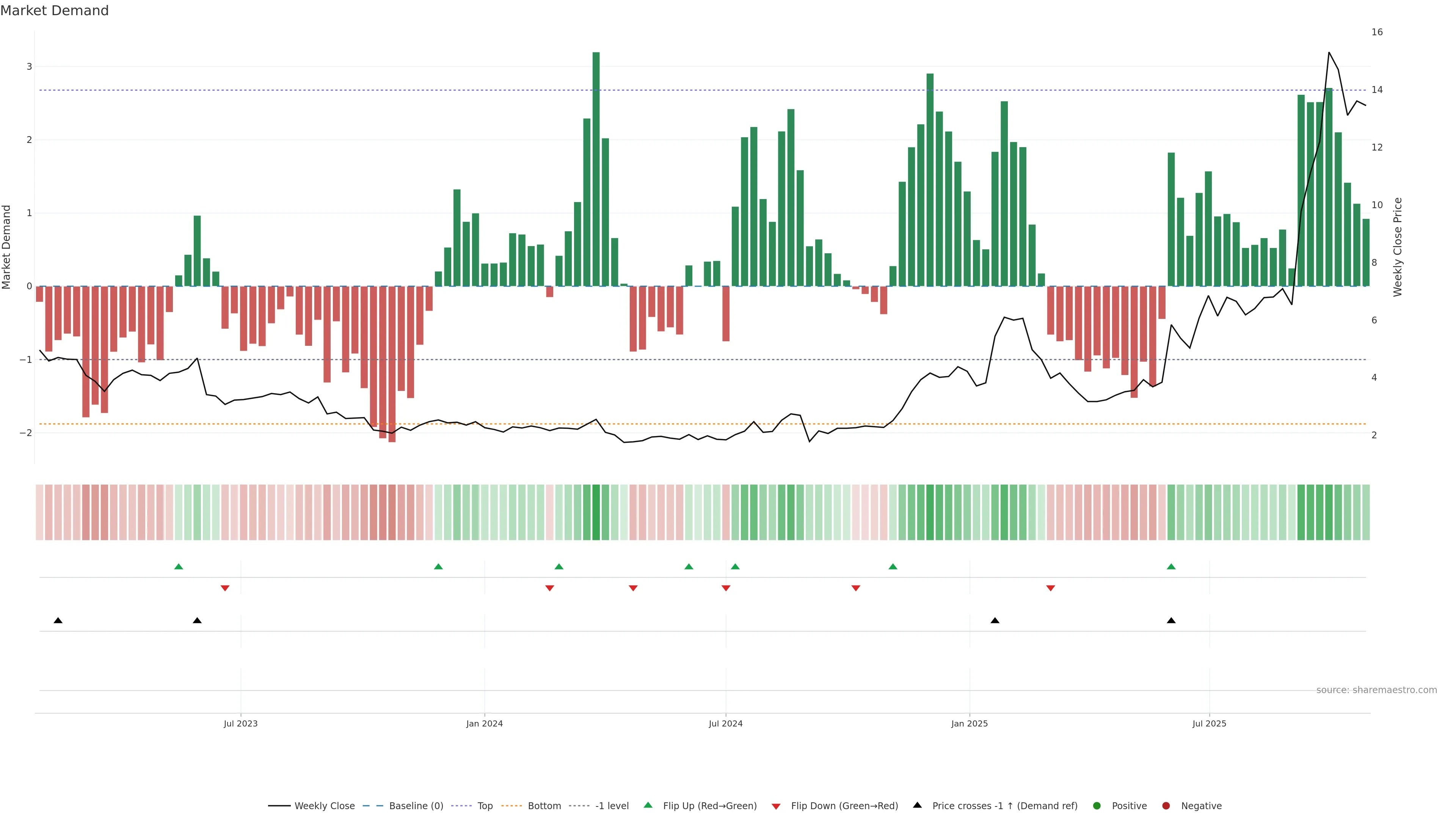Image resolution: width=1456 pixels, height=819 pixels.
Task: Click the lowest red demand bar
Action: (x=392, y=364)
